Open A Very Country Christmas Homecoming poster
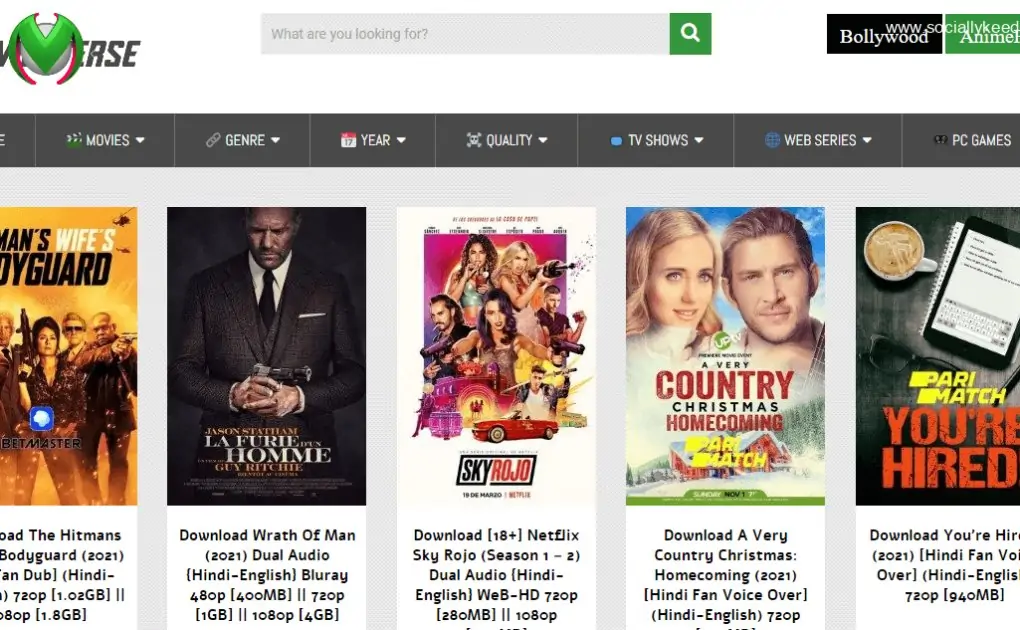Viewport: 1020px width, 630px height. (725, 356)
